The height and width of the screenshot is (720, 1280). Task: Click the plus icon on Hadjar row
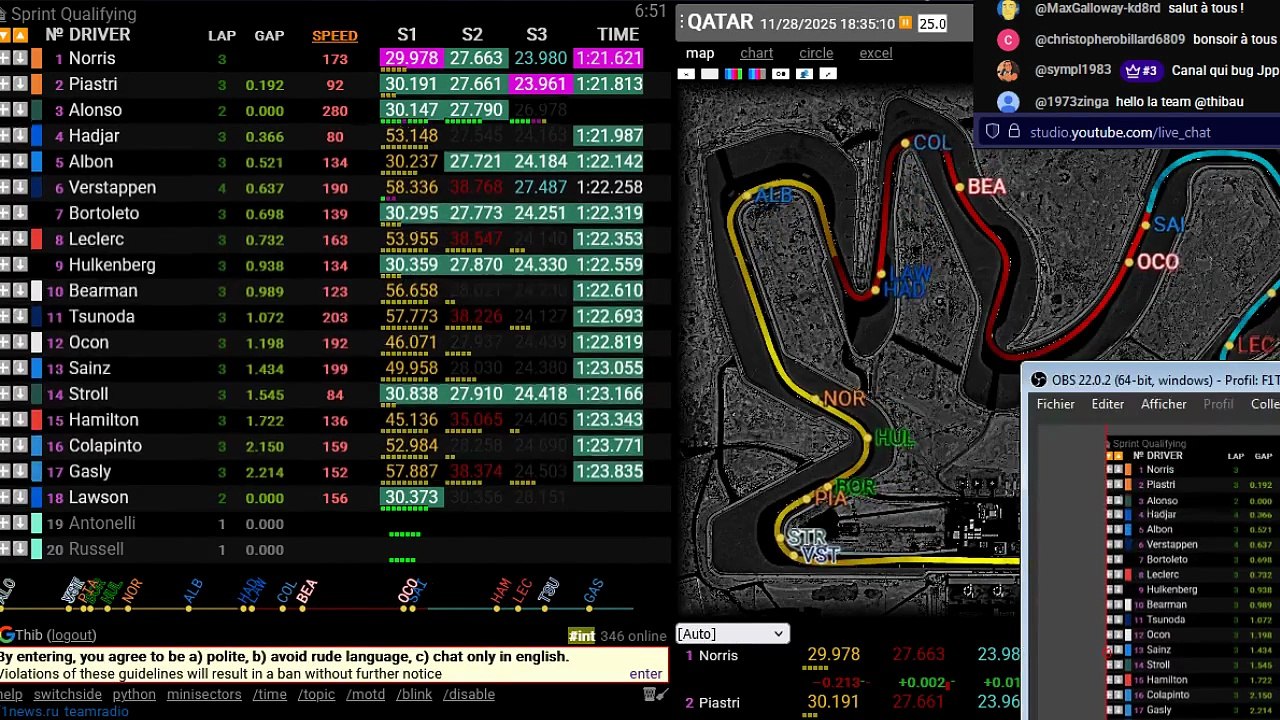[x=4, y=136]
